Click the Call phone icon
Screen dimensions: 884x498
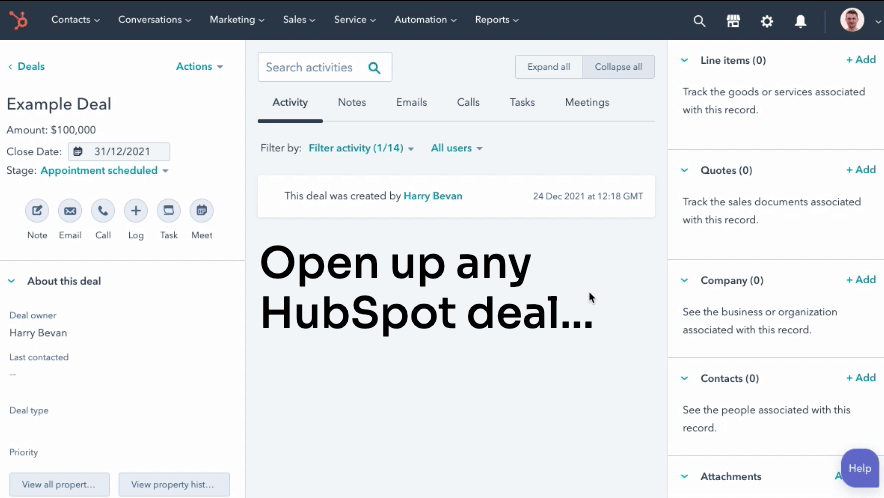103,210
